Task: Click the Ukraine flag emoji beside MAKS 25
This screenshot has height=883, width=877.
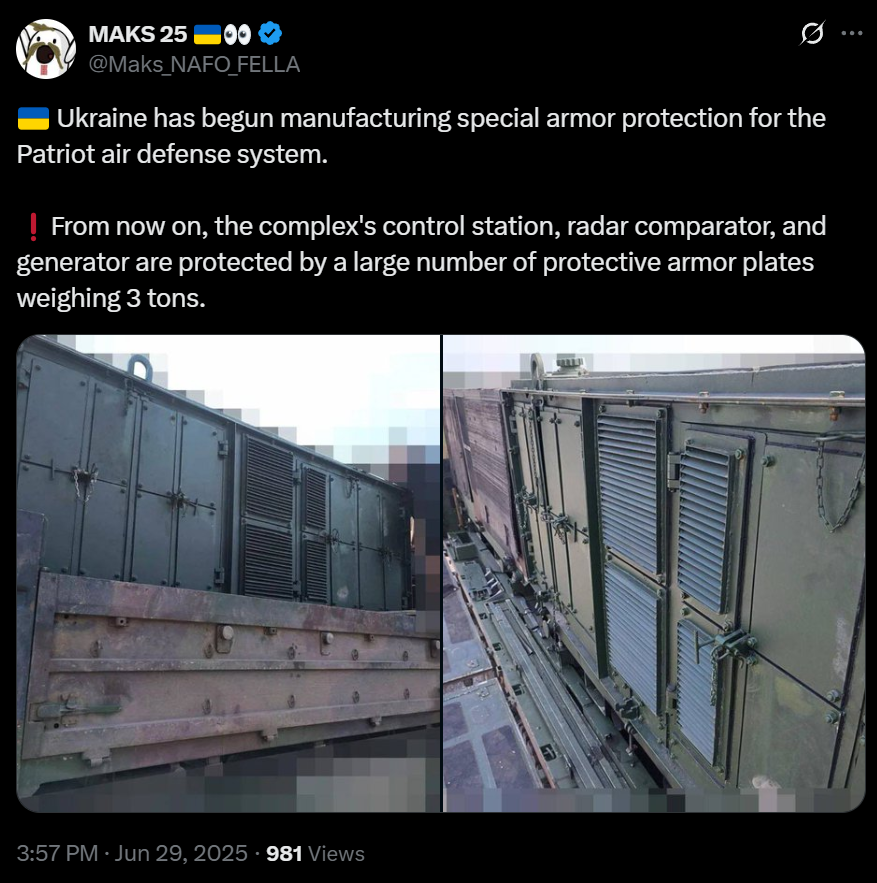Action: tap(207, 34)
